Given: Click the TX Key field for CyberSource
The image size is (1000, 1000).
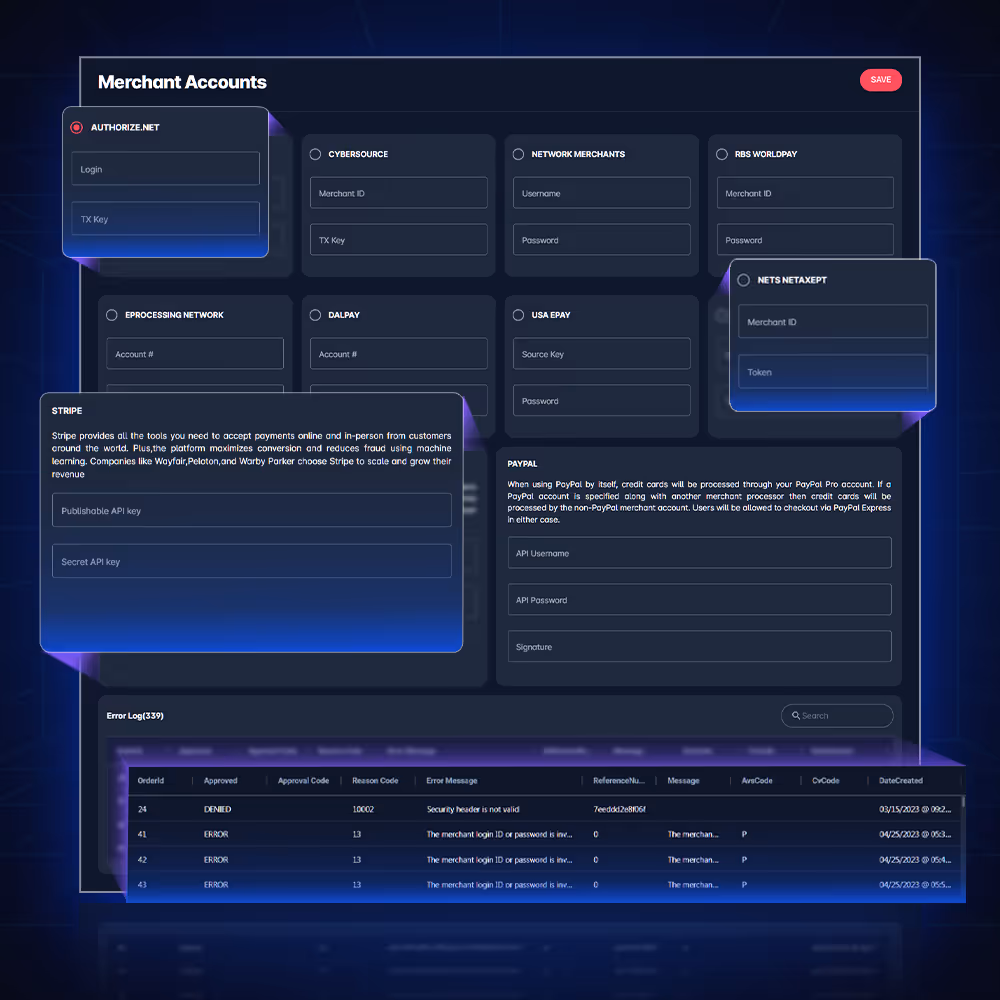Looking at the screenshot, I should coord(398,239).
